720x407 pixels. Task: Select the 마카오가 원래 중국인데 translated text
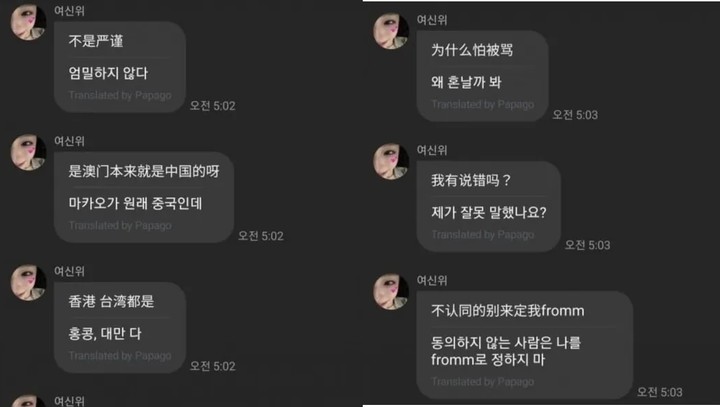pyautogui.click(x=135, y=203)
